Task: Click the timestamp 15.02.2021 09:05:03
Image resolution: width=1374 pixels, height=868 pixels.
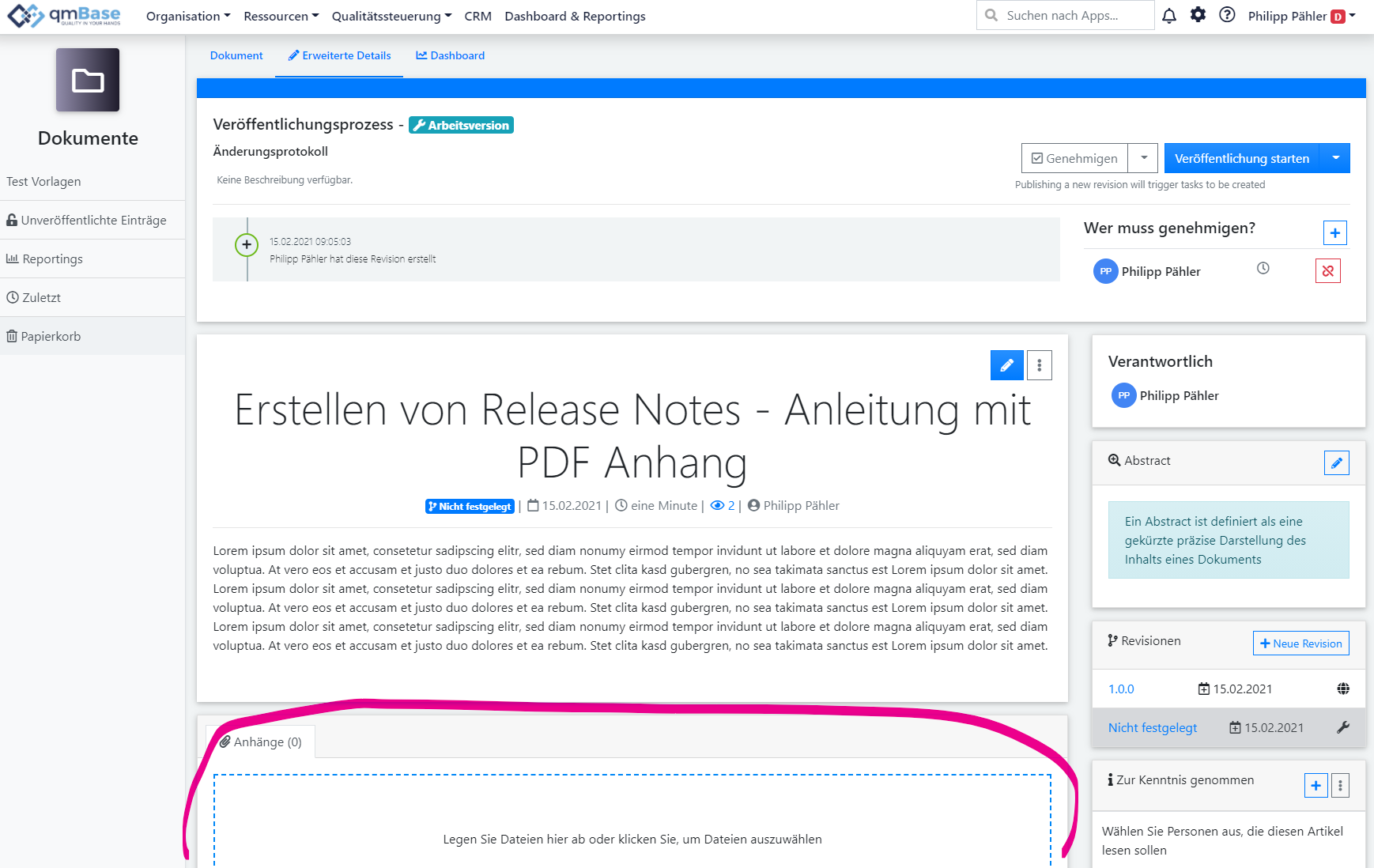Action: [310, 242]
